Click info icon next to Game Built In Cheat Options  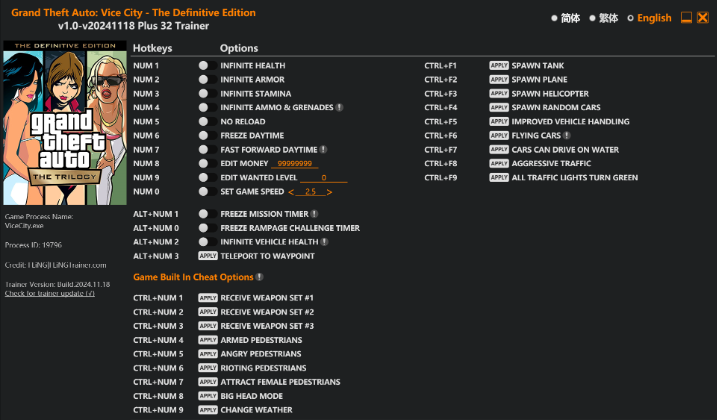(260, 277)
